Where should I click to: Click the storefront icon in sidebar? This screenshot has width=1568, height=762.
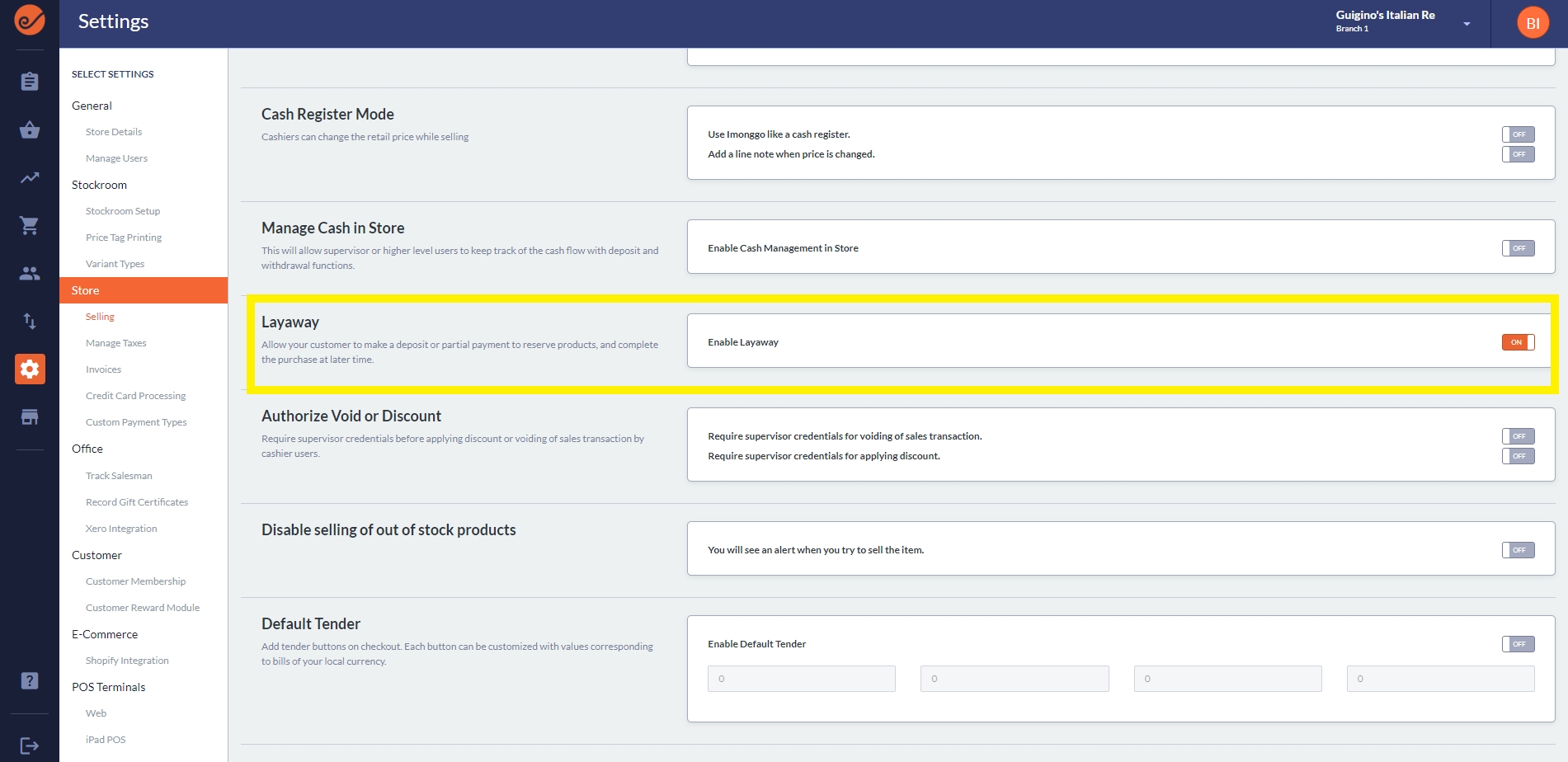click(30, 416)
